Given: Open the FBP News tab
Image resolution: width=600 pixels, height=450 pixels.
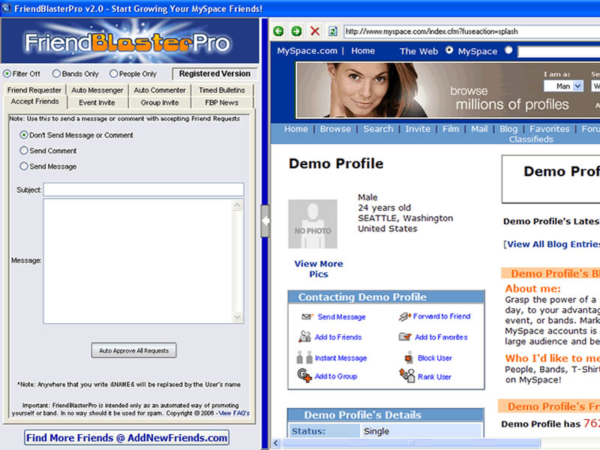Looking at the screenshot, I should (x=222, y=103).
